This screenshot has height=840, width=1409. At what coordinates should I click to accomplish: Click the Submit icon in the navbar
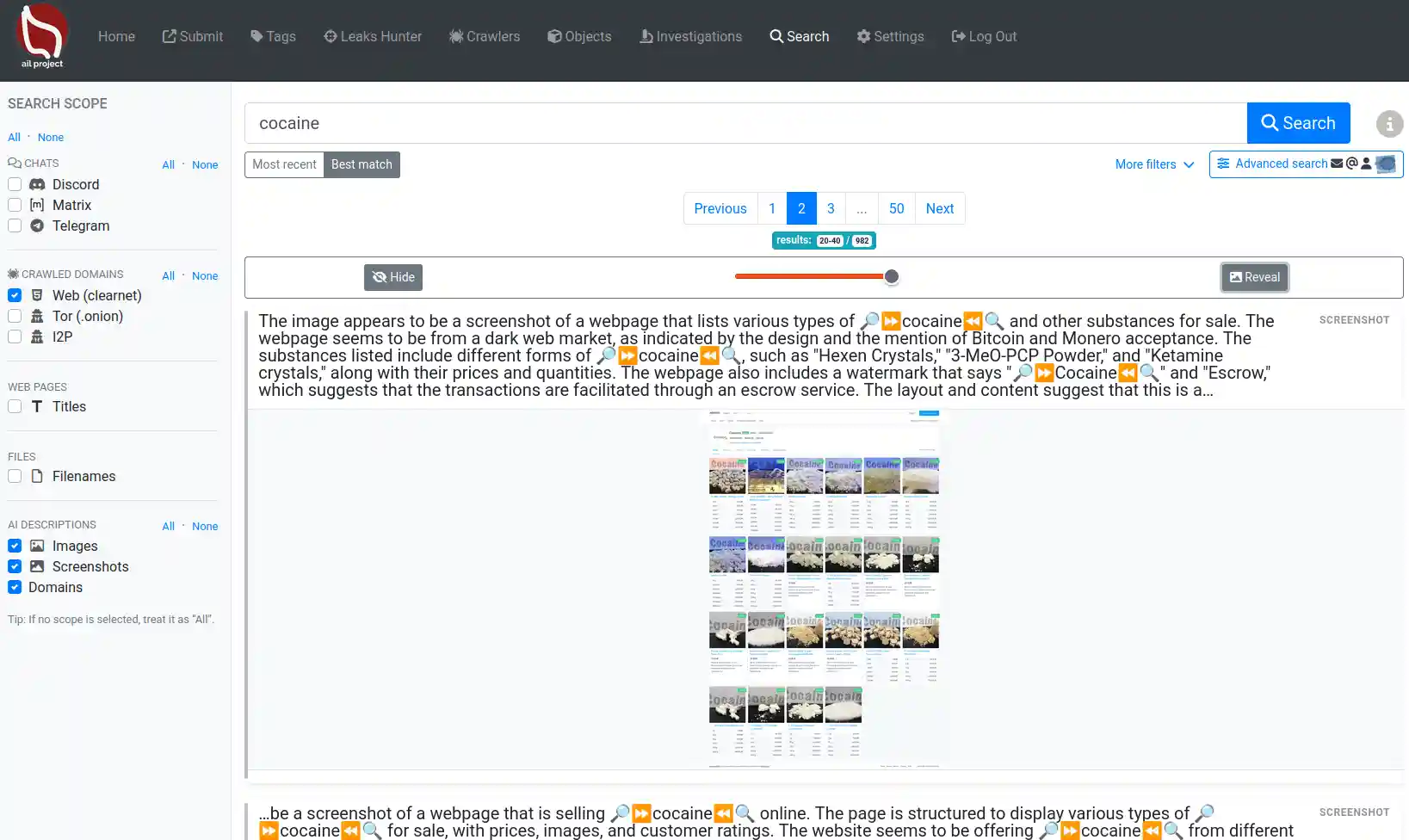click(170, 36)
